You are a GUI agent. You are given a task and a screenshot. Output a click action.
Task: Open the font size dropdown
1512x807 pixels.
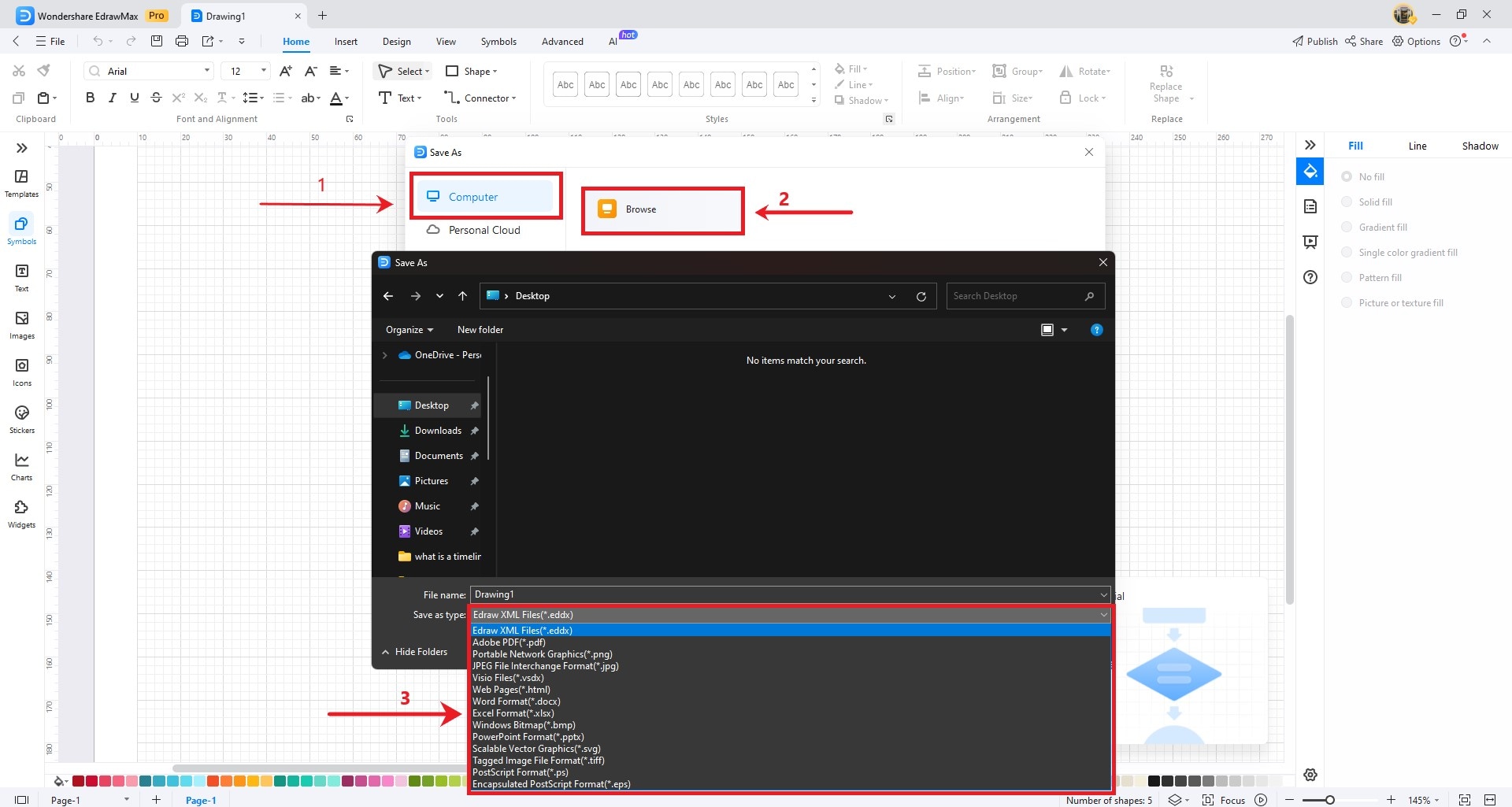[264, 71]
